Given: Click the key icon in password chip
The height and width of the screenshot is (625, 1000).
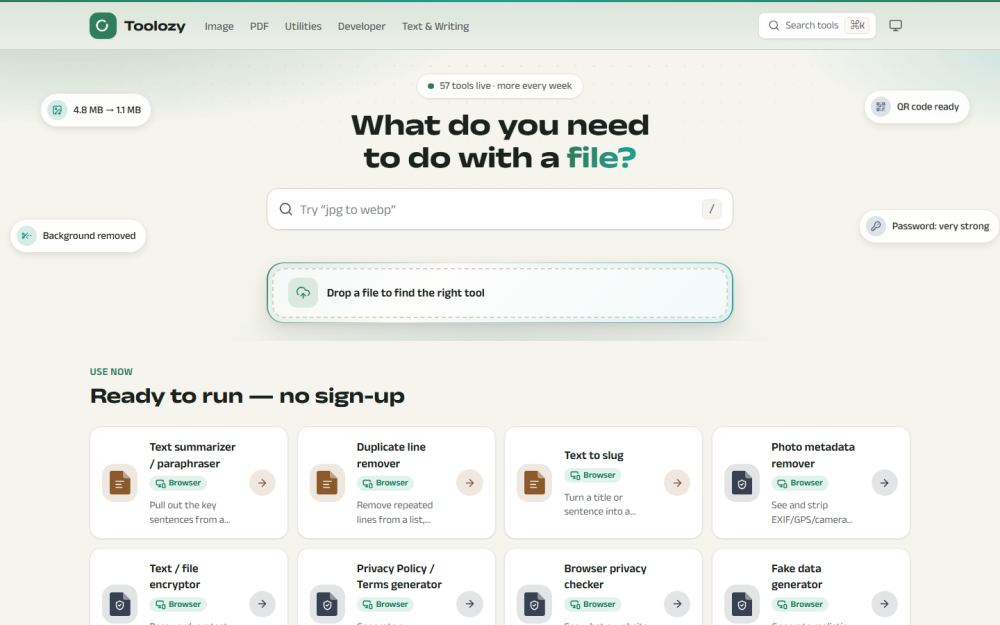Looking at the screenshot, I should [876, 226].
